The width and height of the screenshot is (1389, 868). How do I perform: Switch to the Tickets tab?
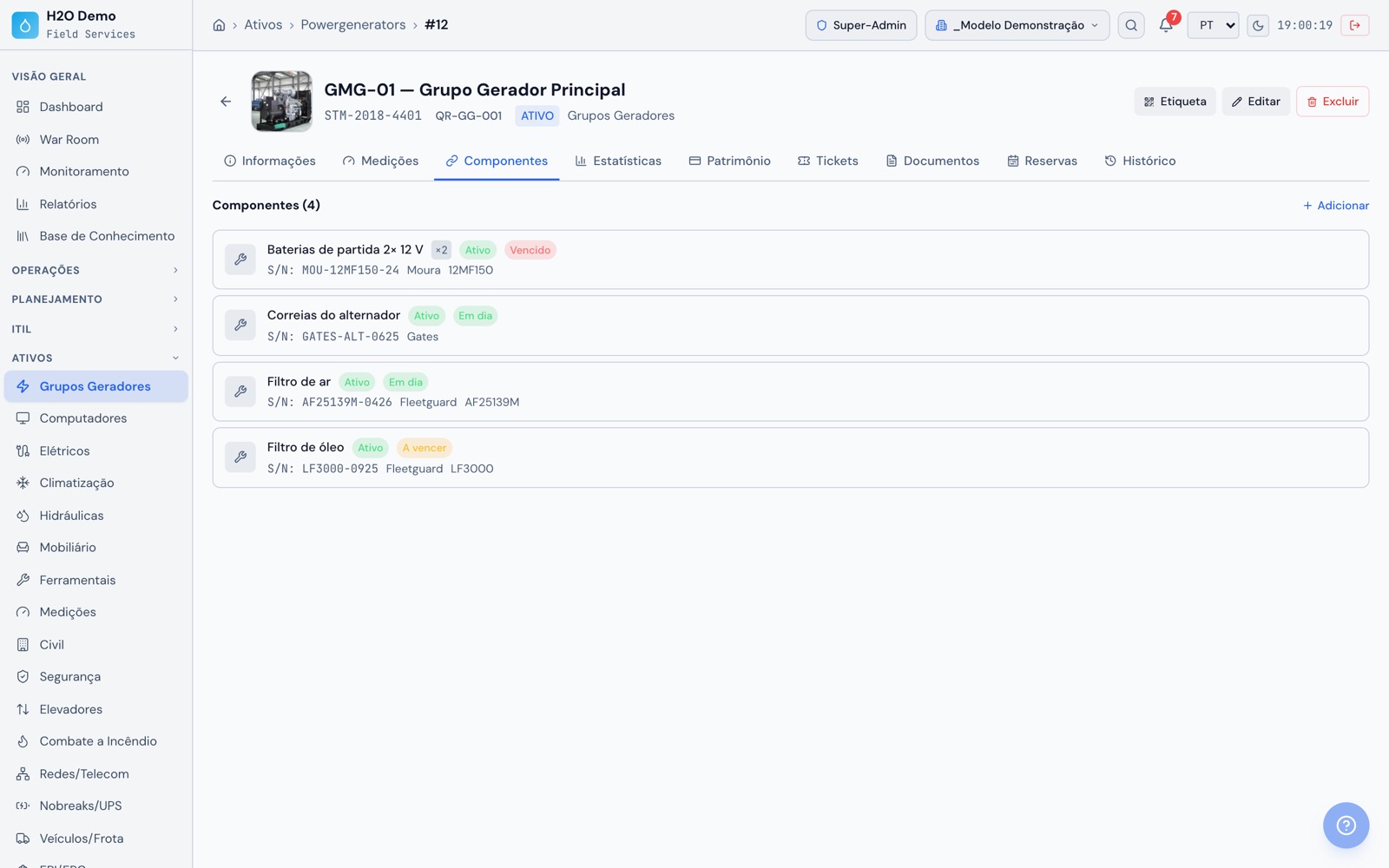(828, 161)
